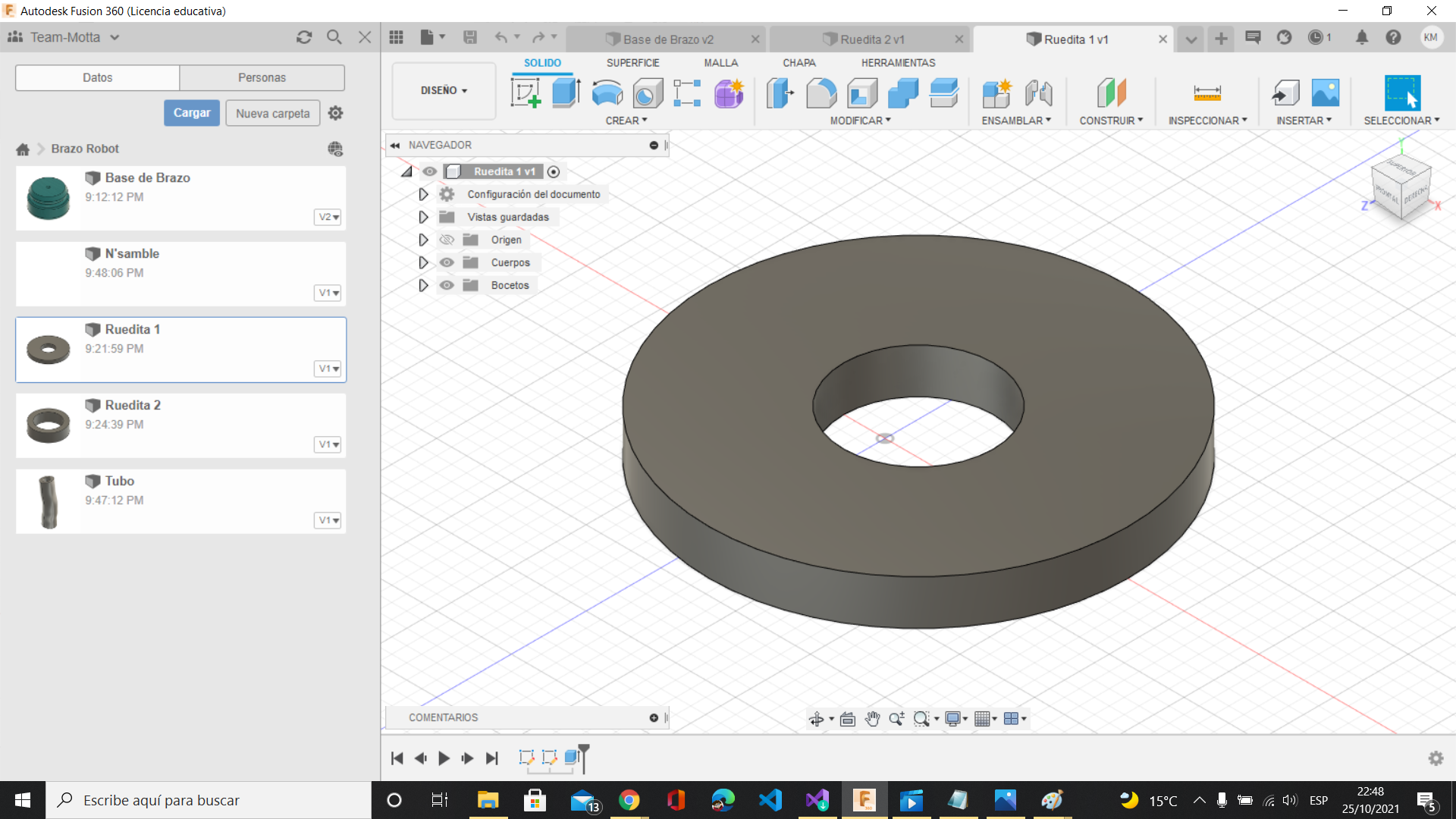Activate the Ruedita 1 v1 component radio button

pos(554,172)
